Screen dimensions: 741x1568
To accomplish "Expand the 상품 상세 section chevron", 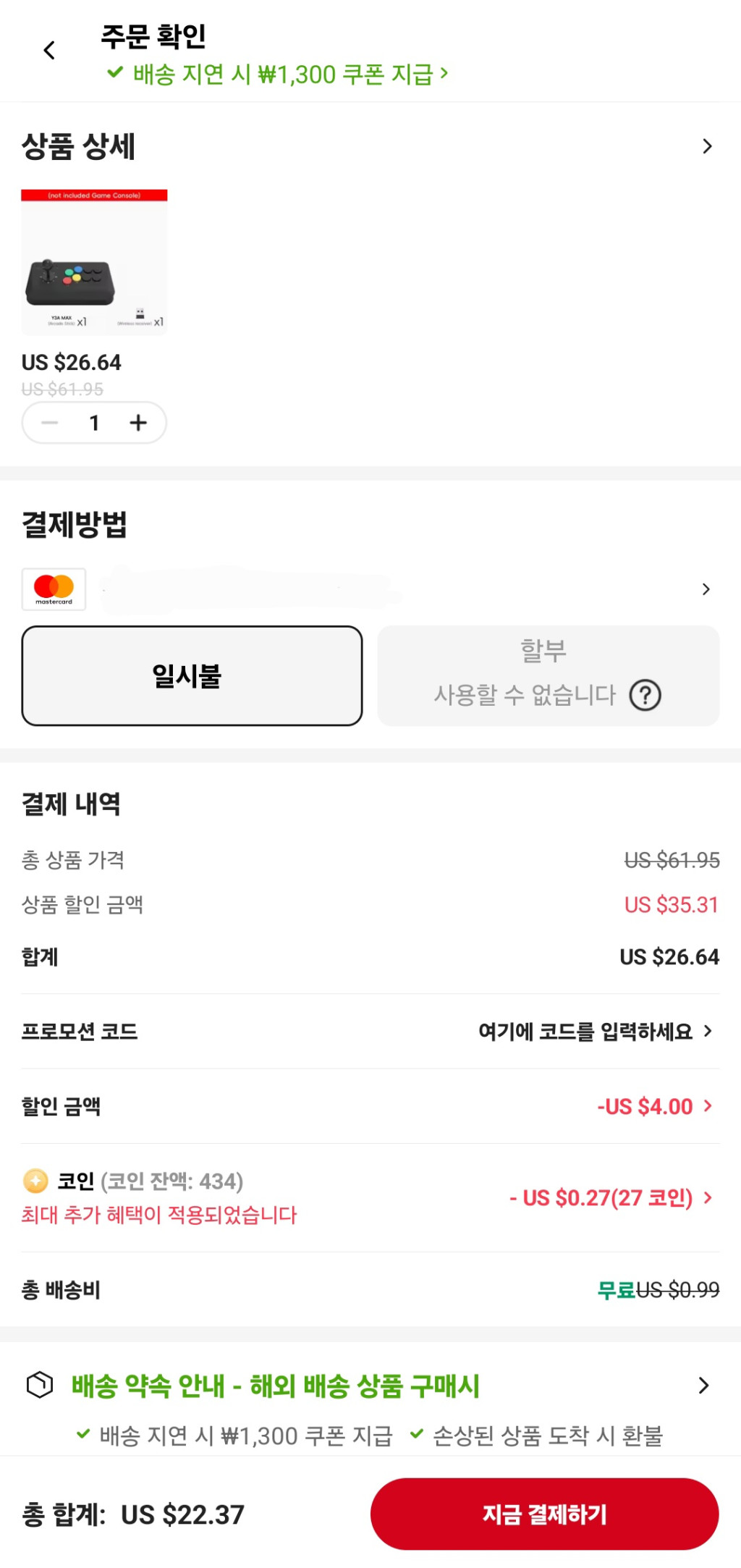I will [707, 147].
